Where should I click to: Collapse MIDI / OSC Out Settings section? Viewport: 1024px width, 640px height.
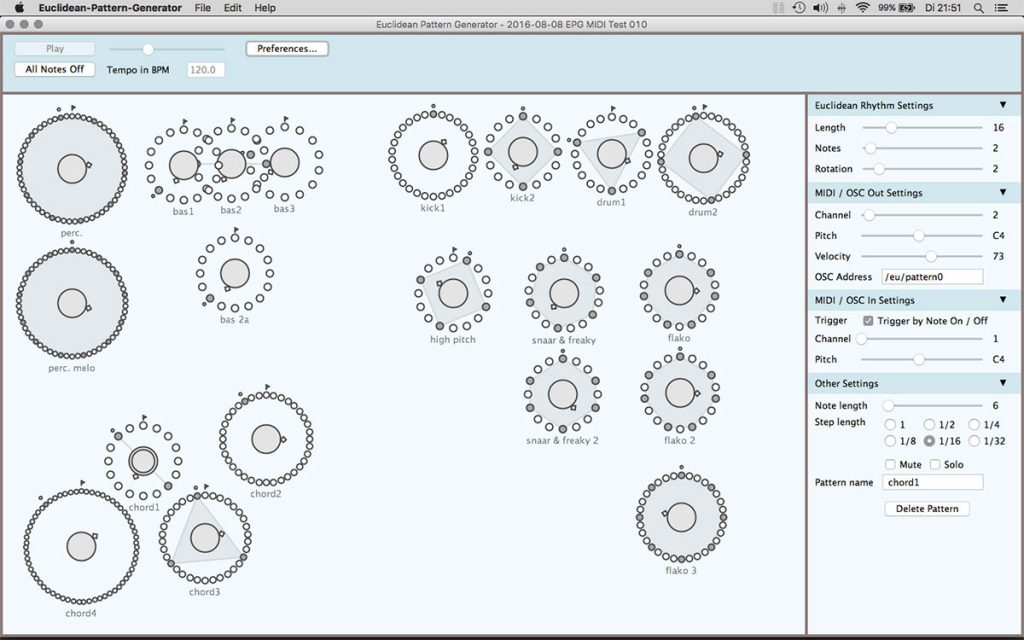point(1002,193)
